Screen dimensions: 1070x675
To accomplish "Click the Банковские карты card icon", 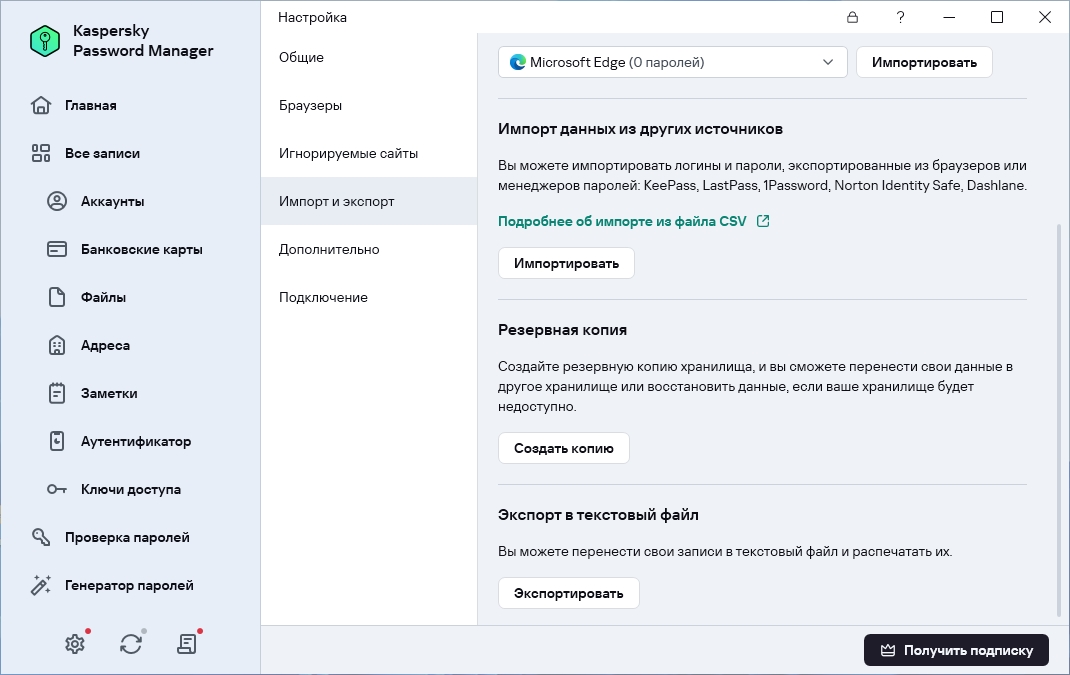I will pos(57,249).
